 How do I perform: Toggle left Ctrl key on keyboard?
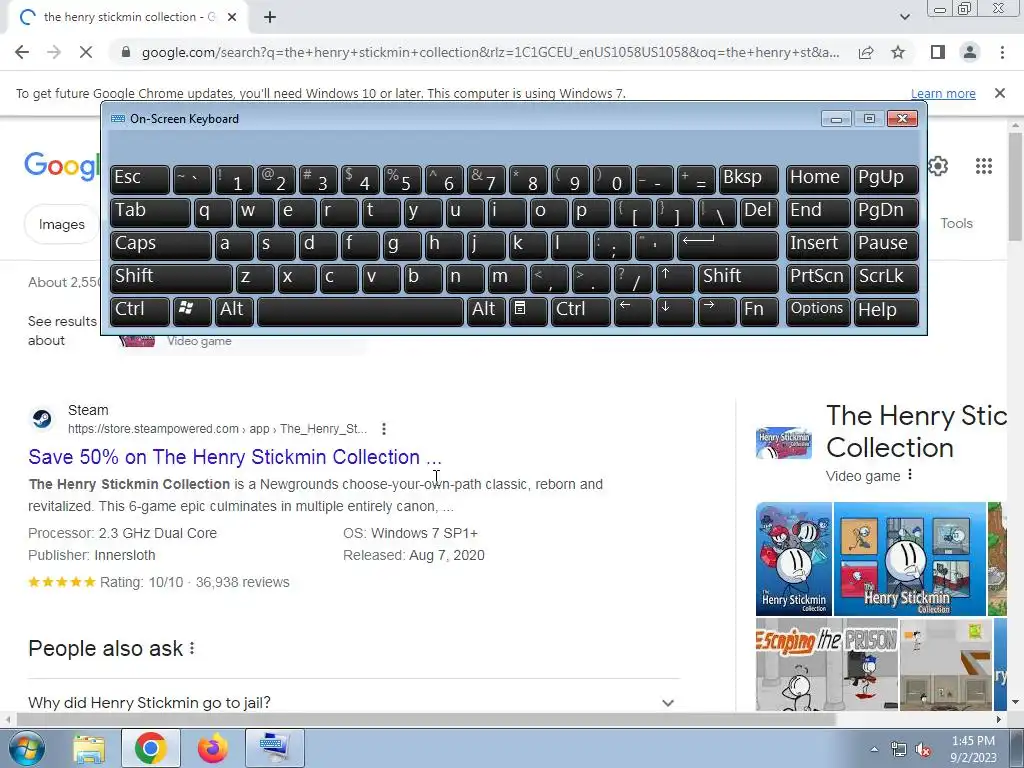(x=140, y=310)
